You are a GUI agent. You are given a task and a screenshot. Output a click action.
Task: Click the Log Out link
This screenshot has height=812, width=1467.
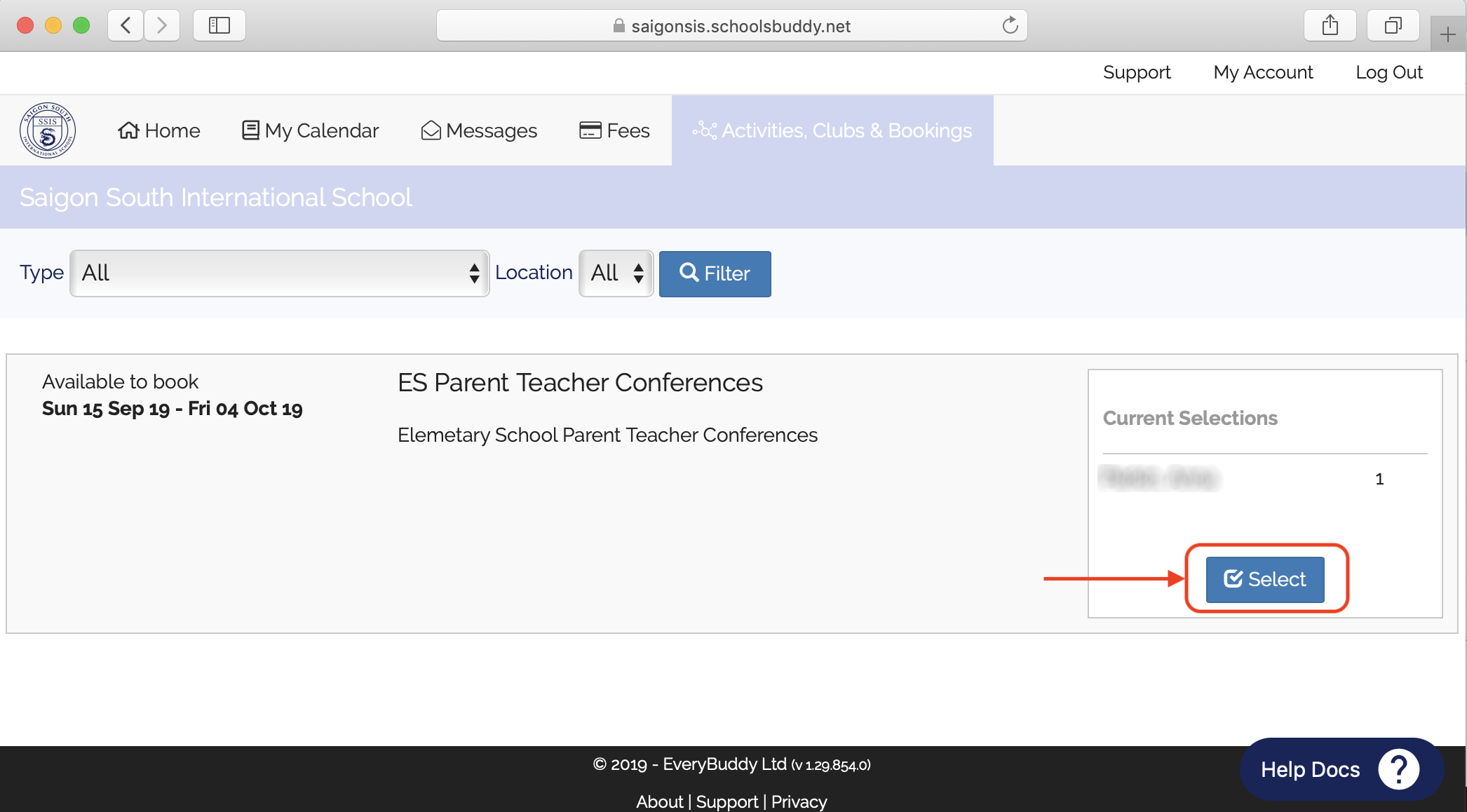pyautogui.click(x=1388, y=72)
